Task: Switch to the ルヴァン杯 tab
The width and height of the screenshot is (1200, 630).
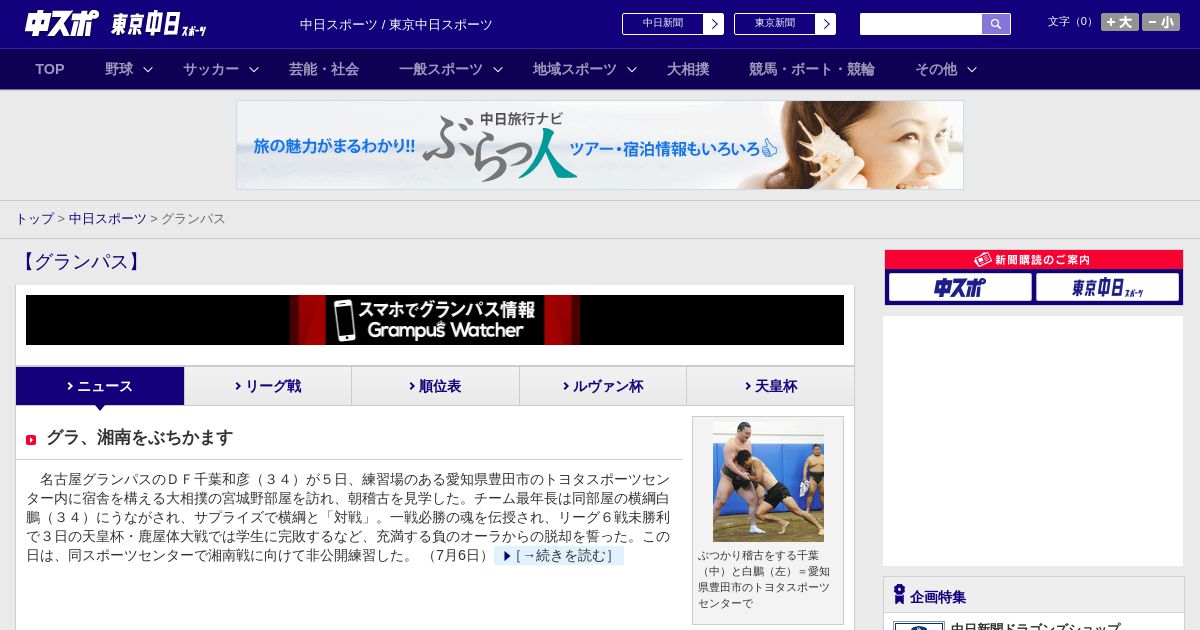Action: [603, 386]
